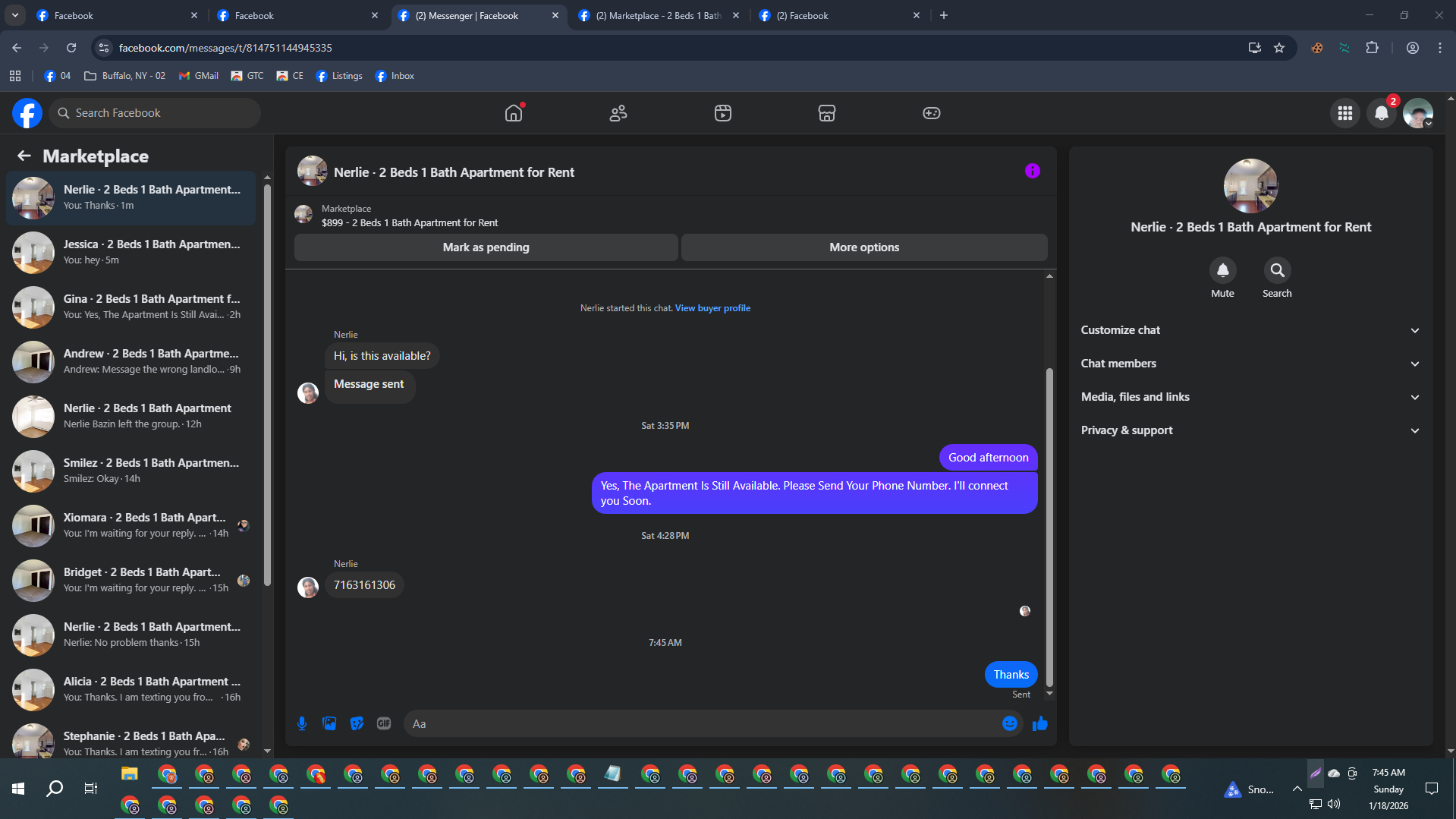Record a voice clip with microphone icon
Image resolution: width=1456 pixels, height=819 pixels.
(x=302, y=723)
